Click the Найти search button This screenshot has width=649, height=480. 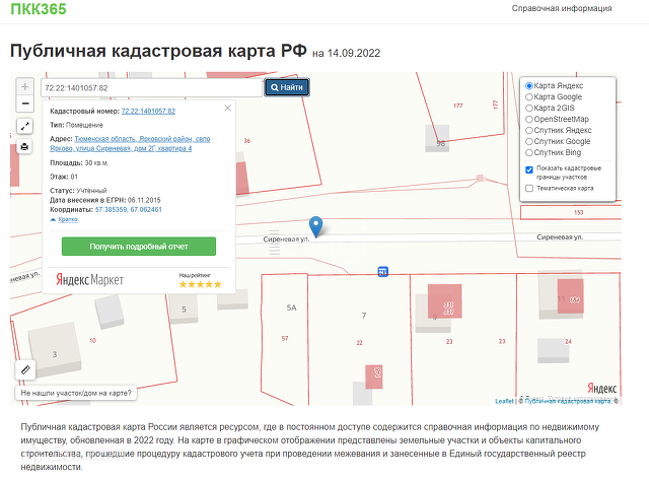(x=287, y=87)
